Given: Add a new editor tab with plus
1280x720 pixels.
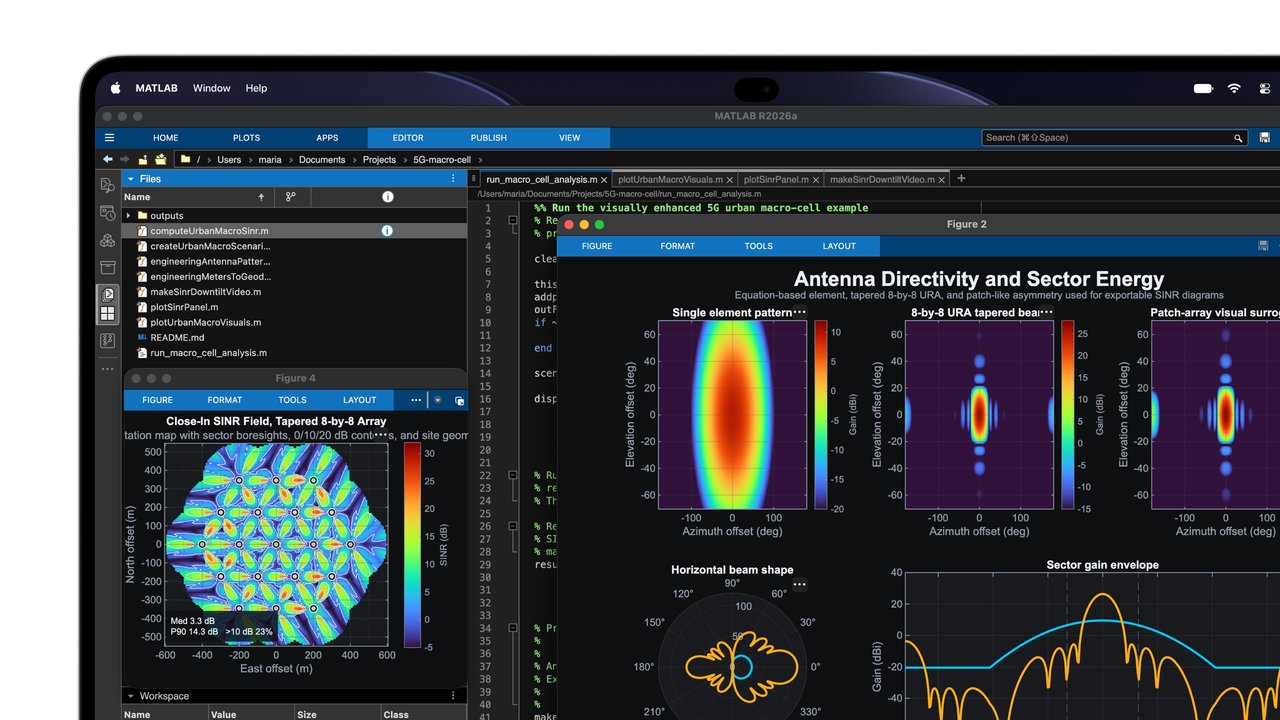Looking at the screenshot, I should pyautogui.click(x=961, y=179).
